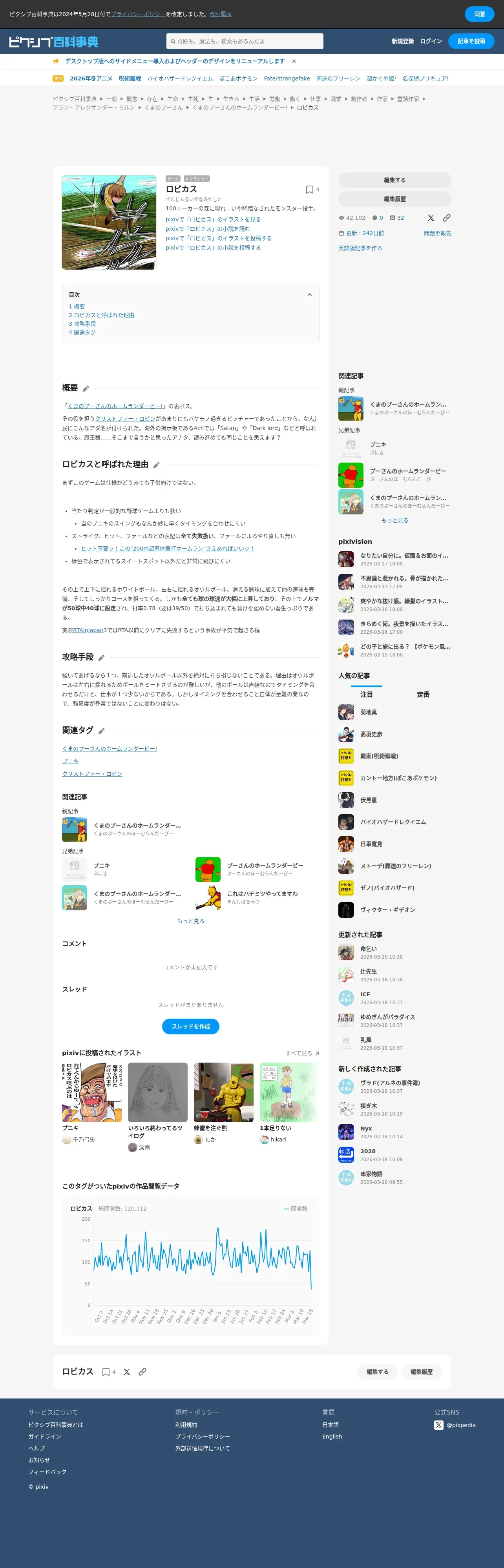Open the 1本足りない illustration thumbnail
Screen dimensions: 504x1568
[289, 1092]
